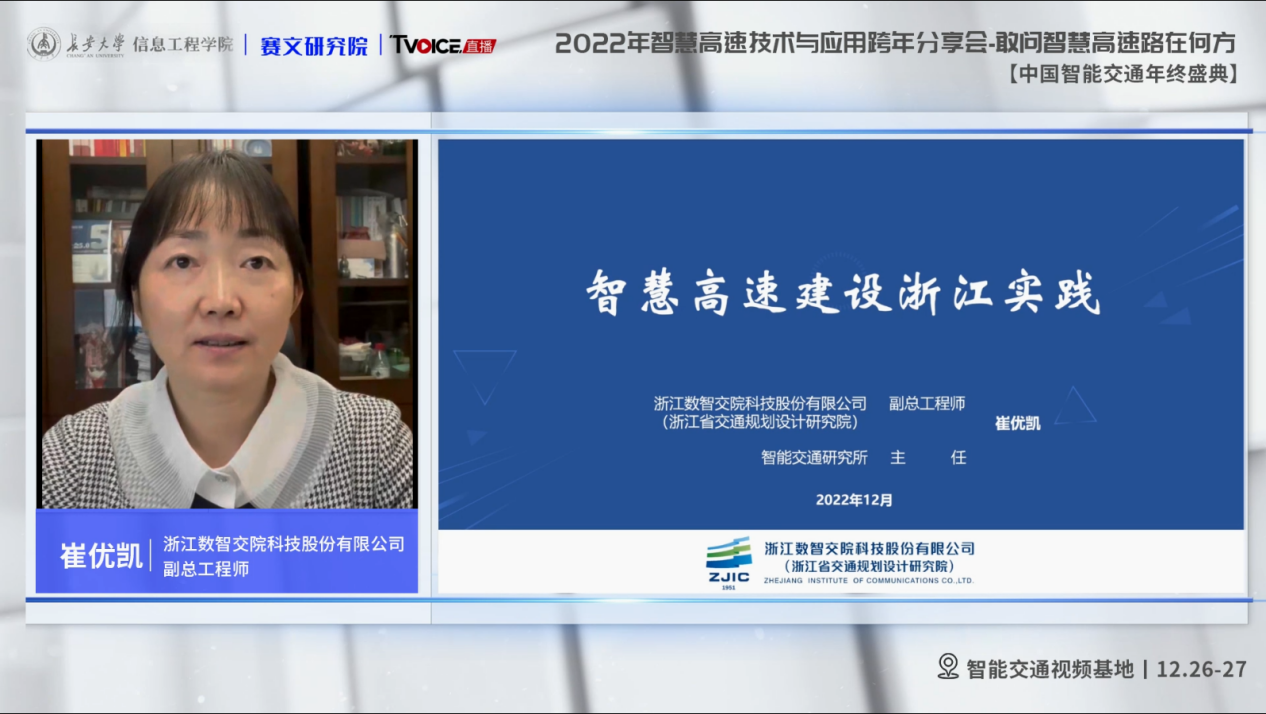Image resolution: width=1266 pixels, height=714 pixels.
Task: Click the 长安大学 calligraphy wordmark
Action: coord(95,44)
